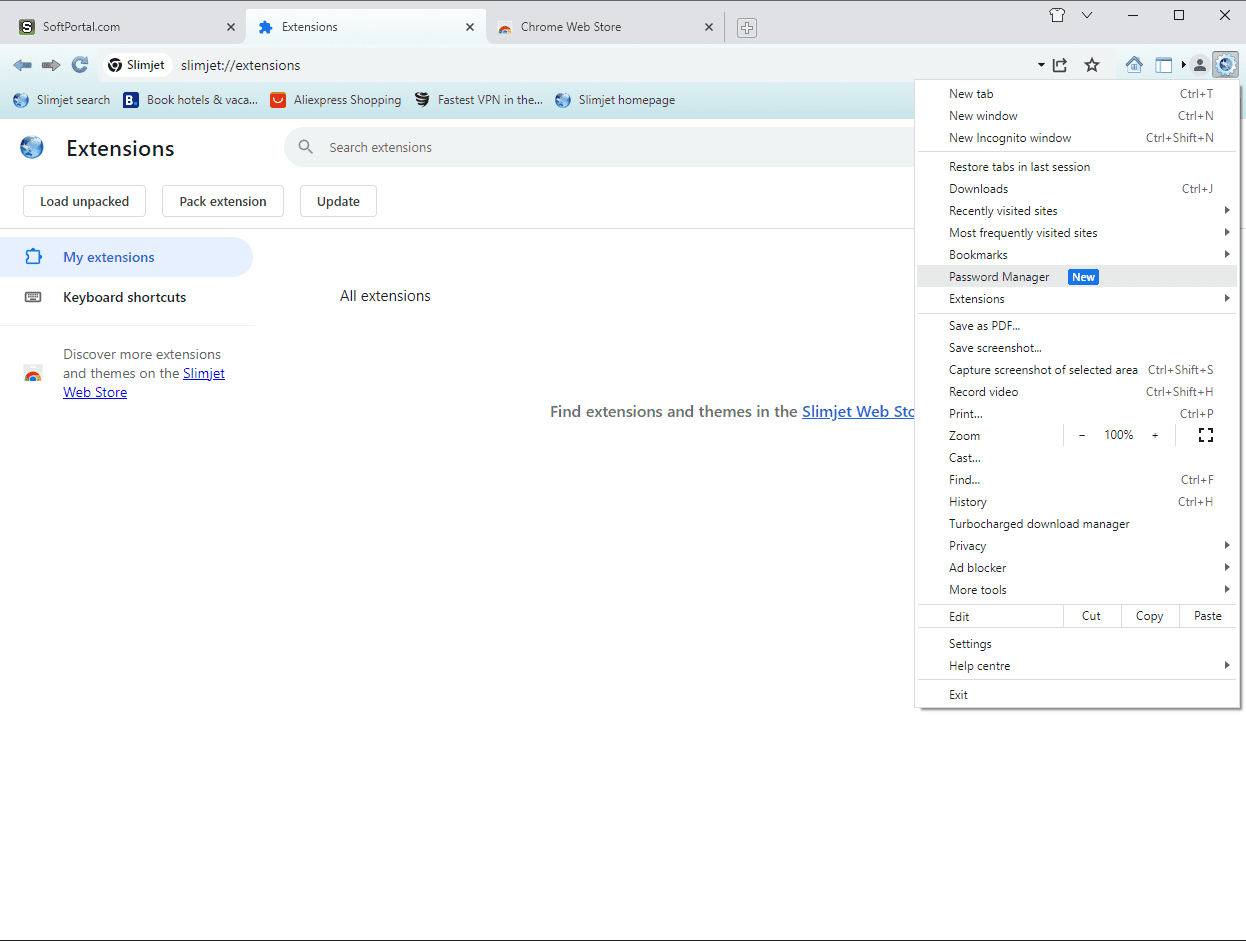
Task: Open Settings from the menu
Action: click(x=1077, y=644)
